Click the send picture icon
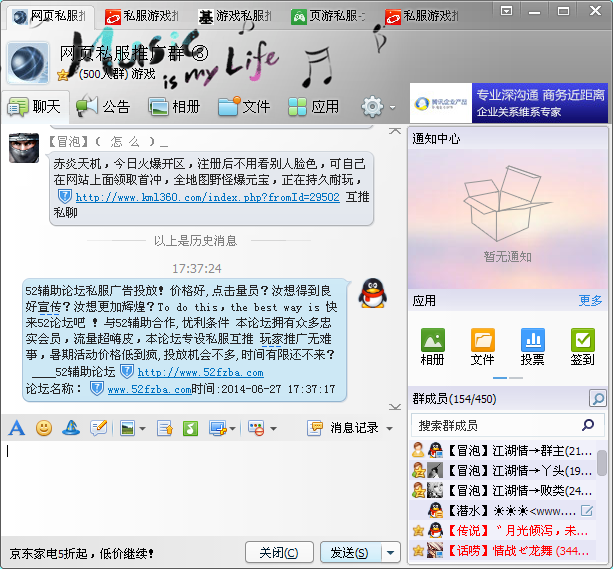Screen dimensions: 613x569 click(x=127, y=428)
